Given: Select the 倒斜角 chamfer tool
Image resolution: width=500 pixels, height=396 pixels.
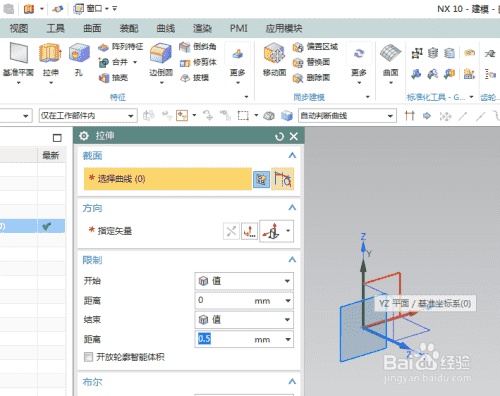Looking at the screenshot, I should [x=198, y=47].
